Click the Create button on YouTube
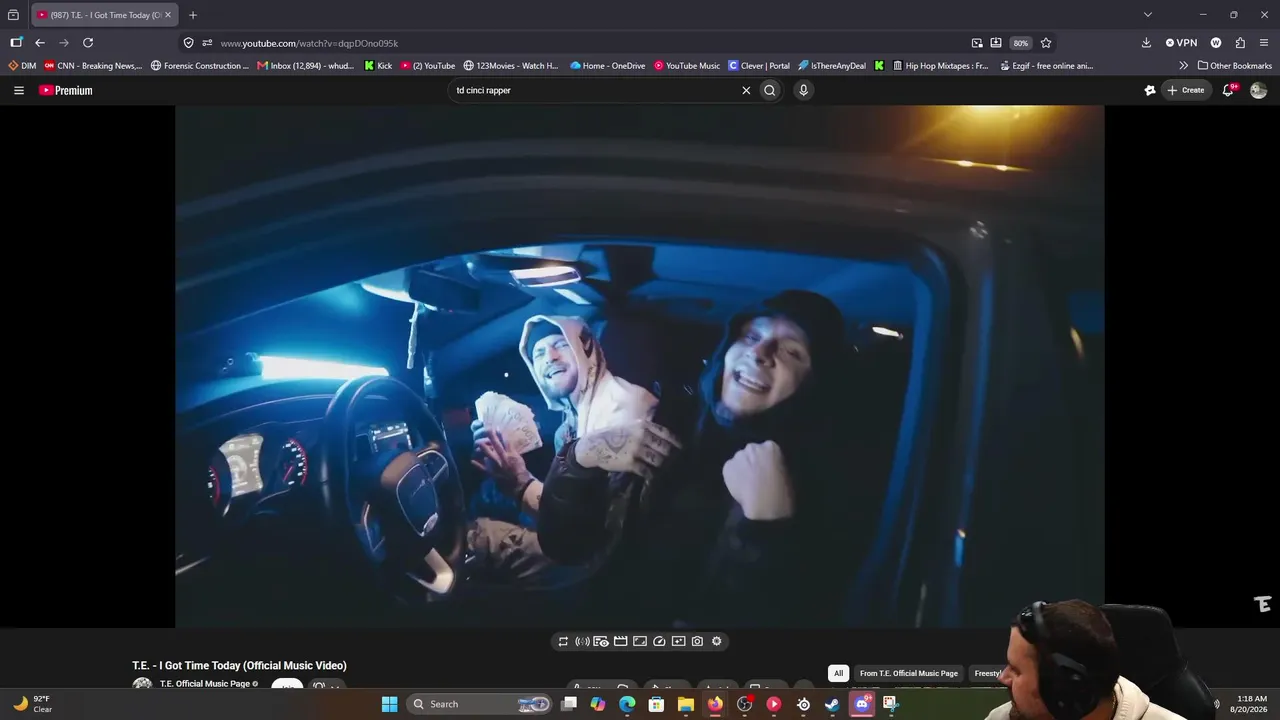 1186,90
